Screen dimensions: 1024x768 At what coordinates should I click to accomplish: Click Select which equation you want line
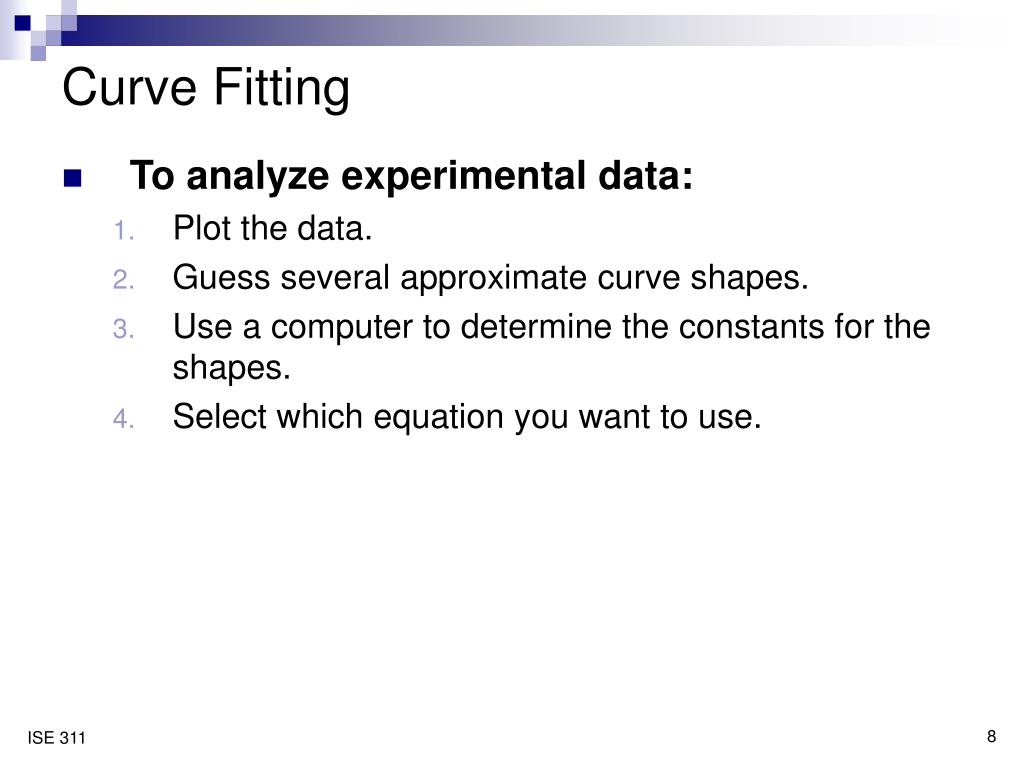point(467,417)
